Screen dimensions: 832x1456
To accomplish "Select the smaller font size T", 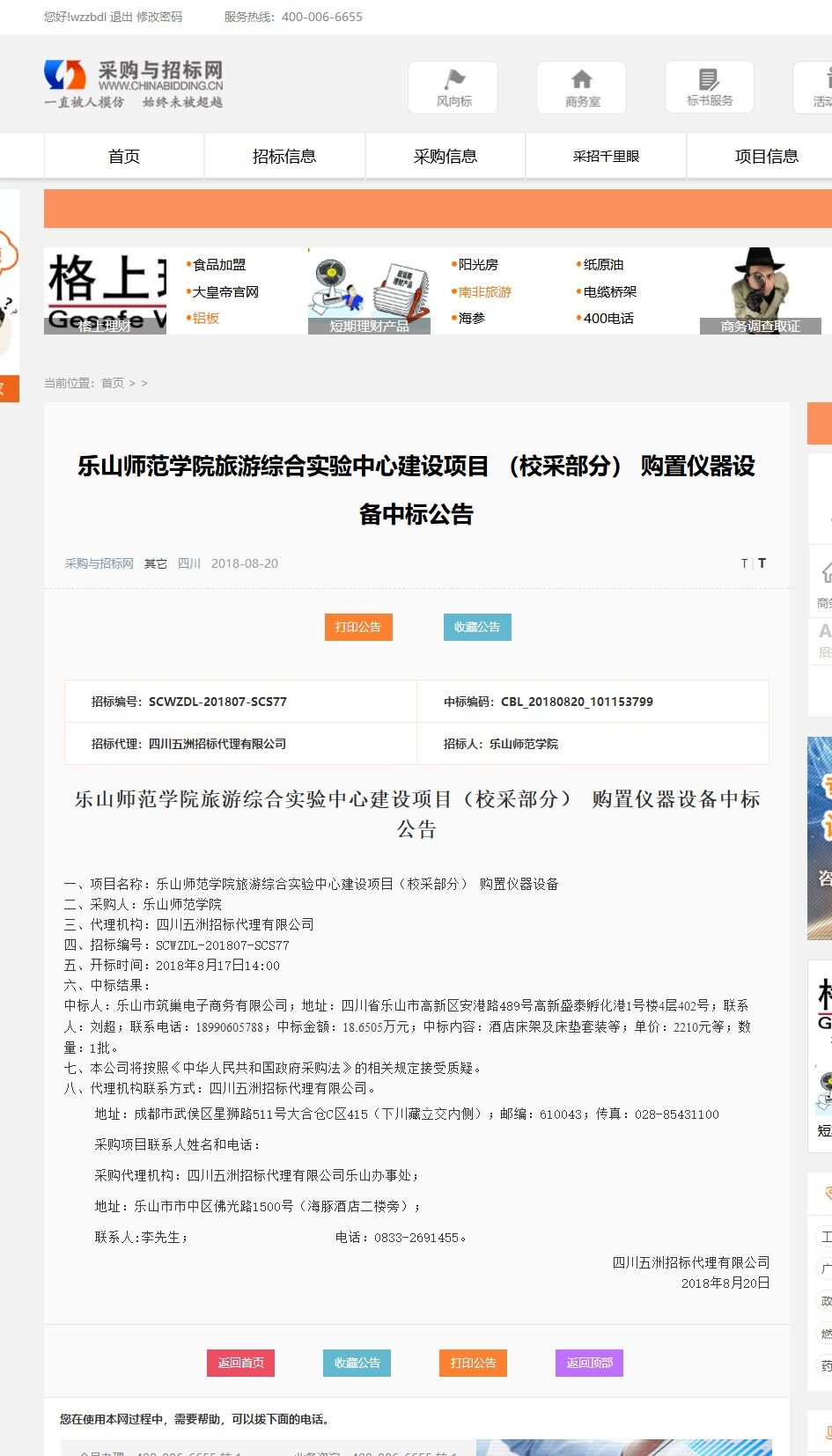I will click(744, 563).
